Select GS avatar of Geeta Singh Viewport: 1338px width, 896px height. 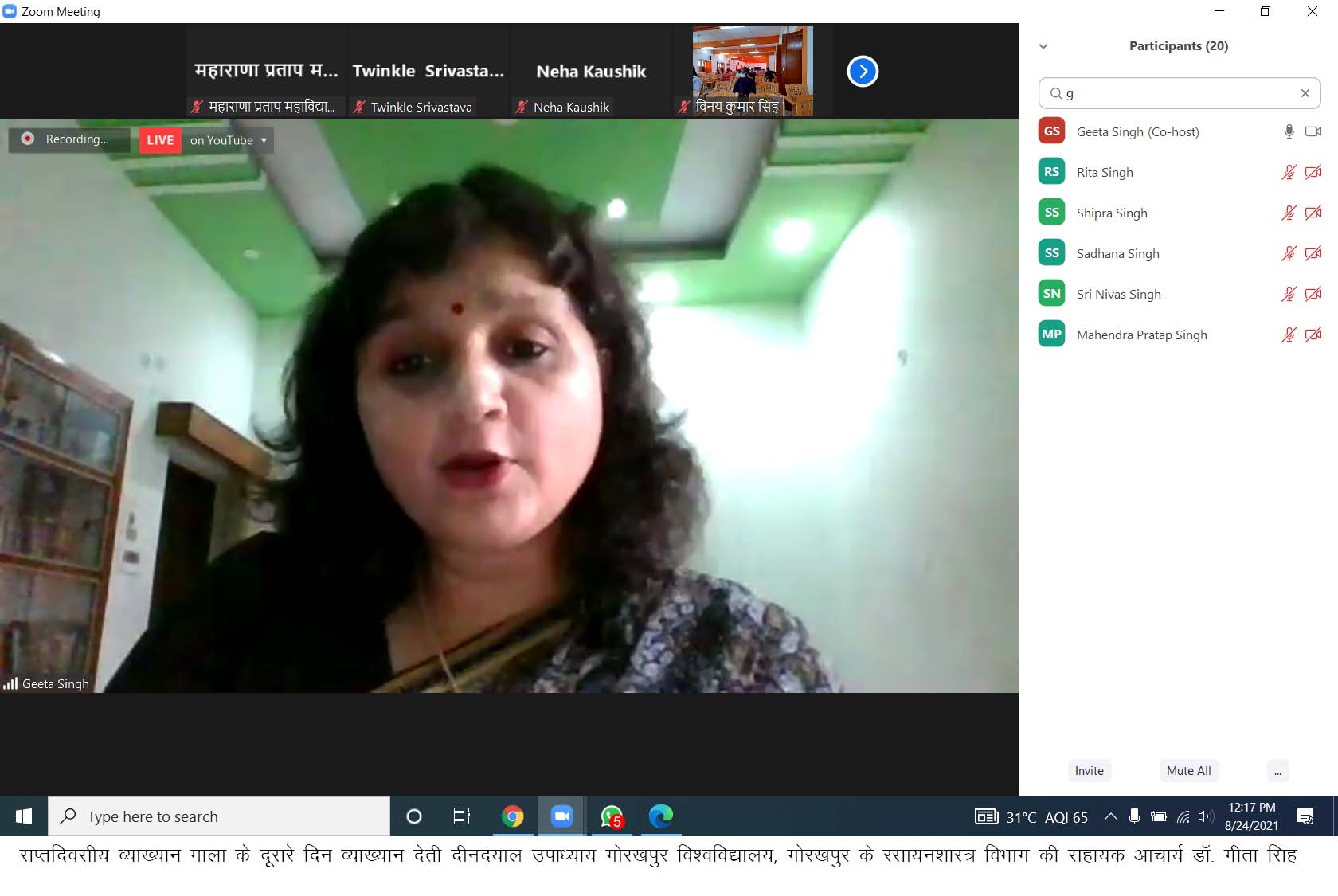coord(1052,131)
